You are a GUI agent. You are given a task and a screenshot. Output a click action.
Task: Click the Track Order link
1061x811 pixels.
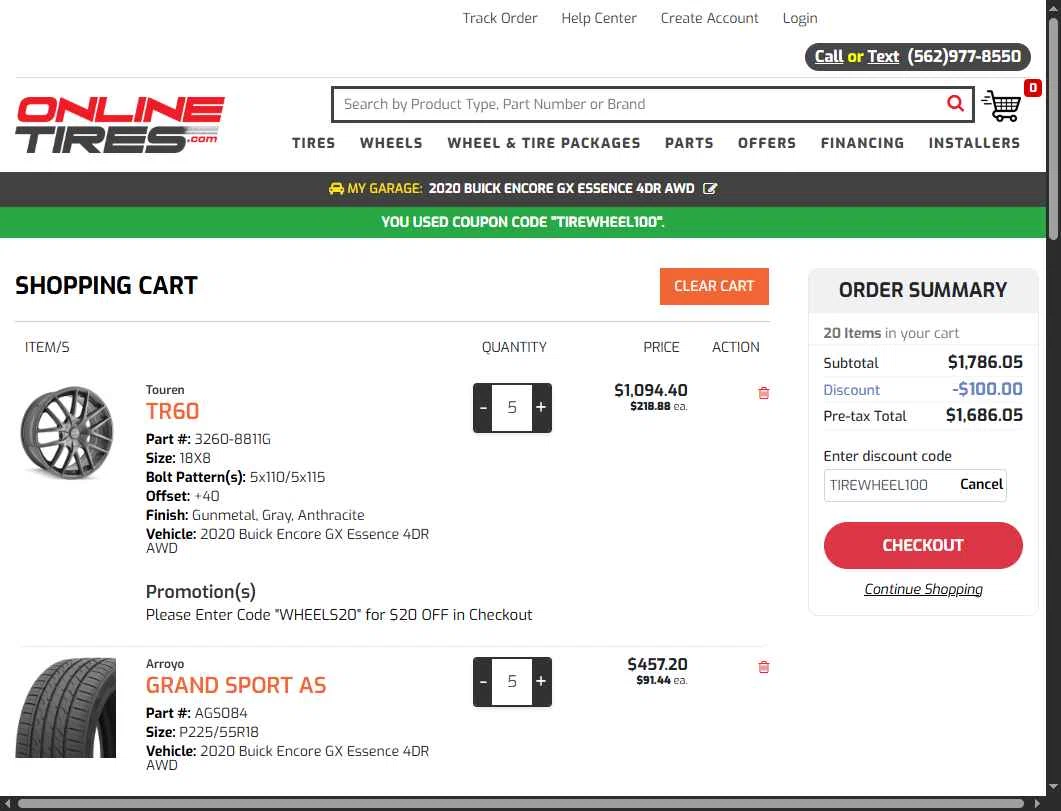(500, 18)
